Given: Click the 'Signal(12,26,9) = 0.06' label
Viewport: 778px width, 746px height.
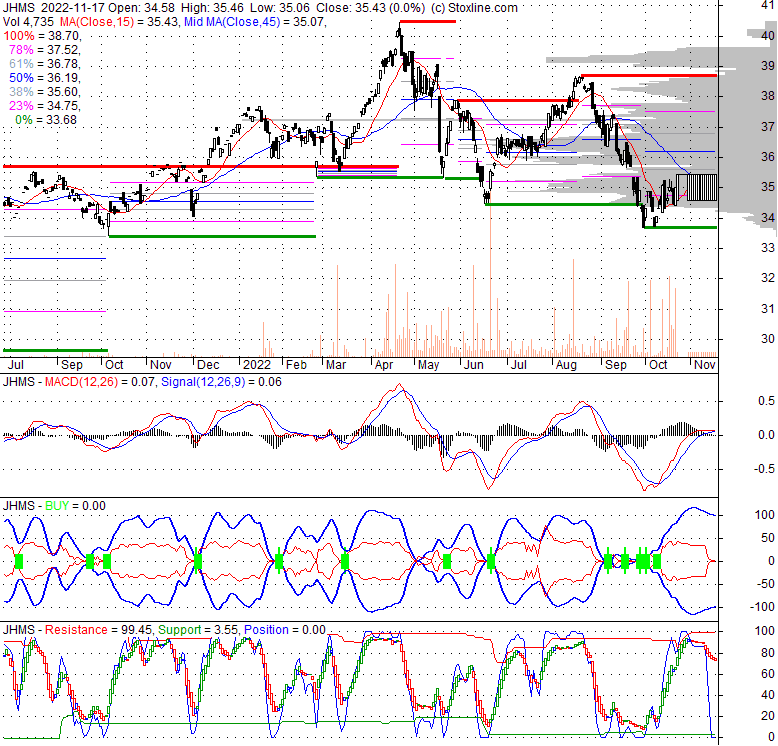Looking at the screenshot, I should coord(221,382).
